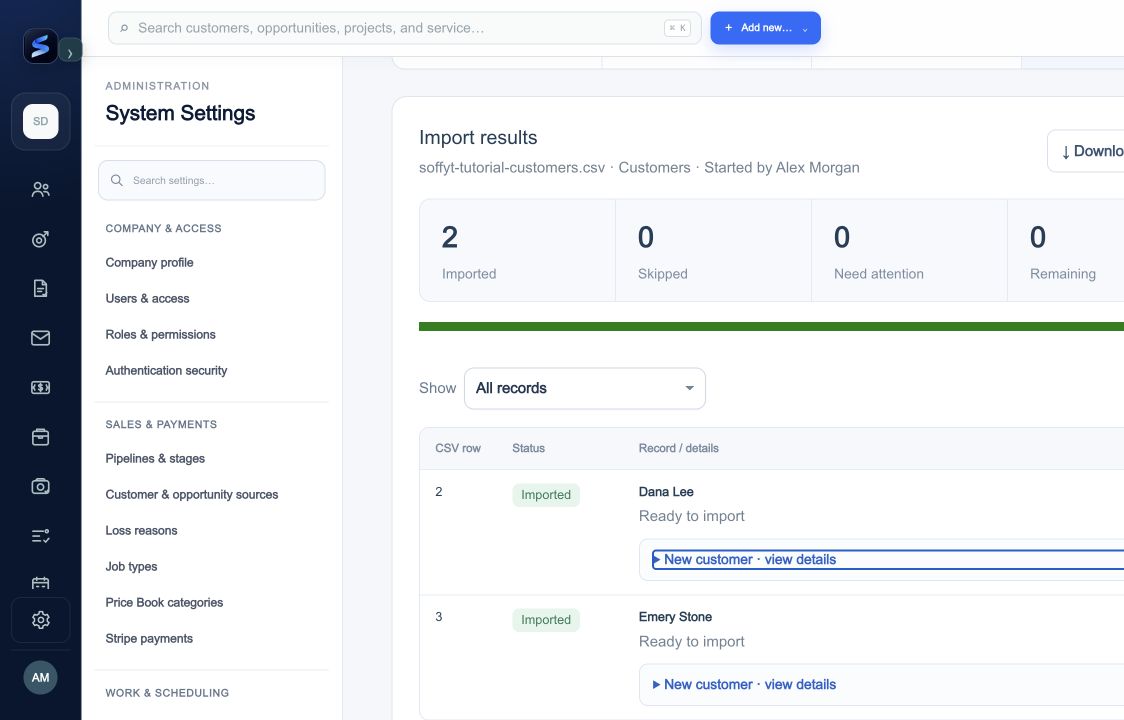Viewport: 1124px width, 720px height.
Task: Open Customer & opportunity sources settings
Action: pyautogui.click(x=191, y=494)
